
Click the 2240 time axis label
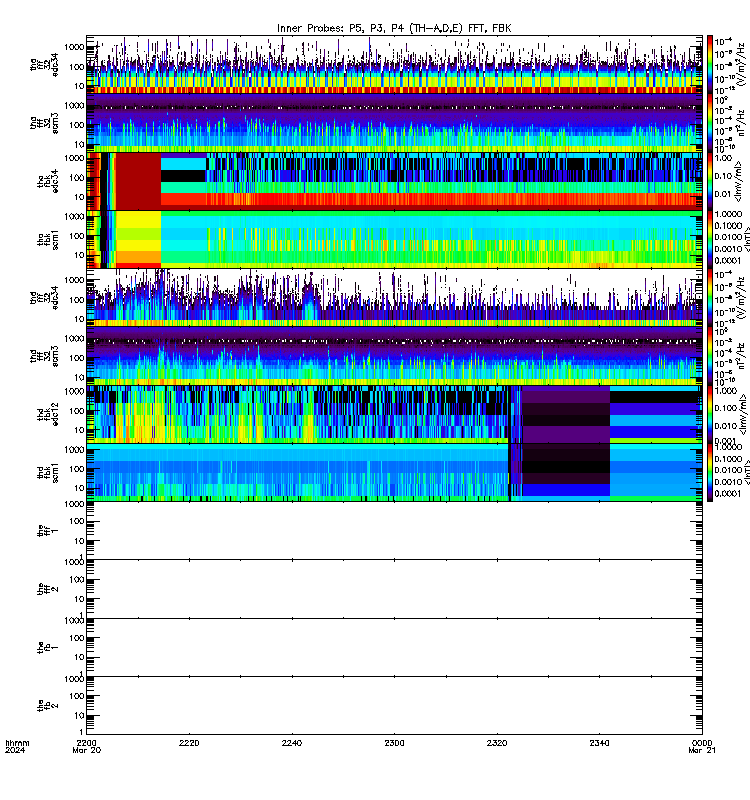pyautogui.click(x=291, y=743)
